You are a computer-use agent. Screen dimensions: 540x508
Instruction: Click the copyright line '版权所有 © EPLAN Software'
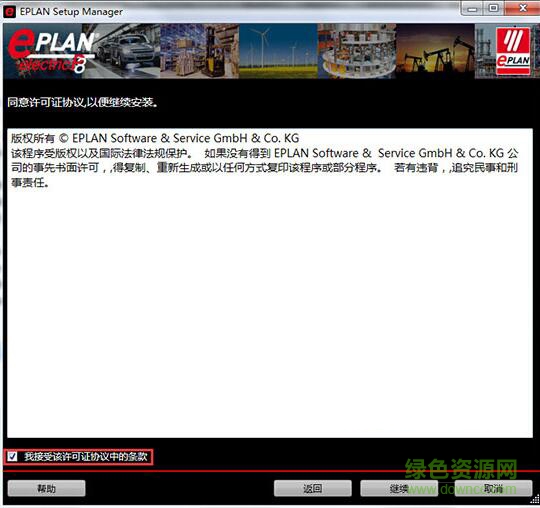(155, 138)
